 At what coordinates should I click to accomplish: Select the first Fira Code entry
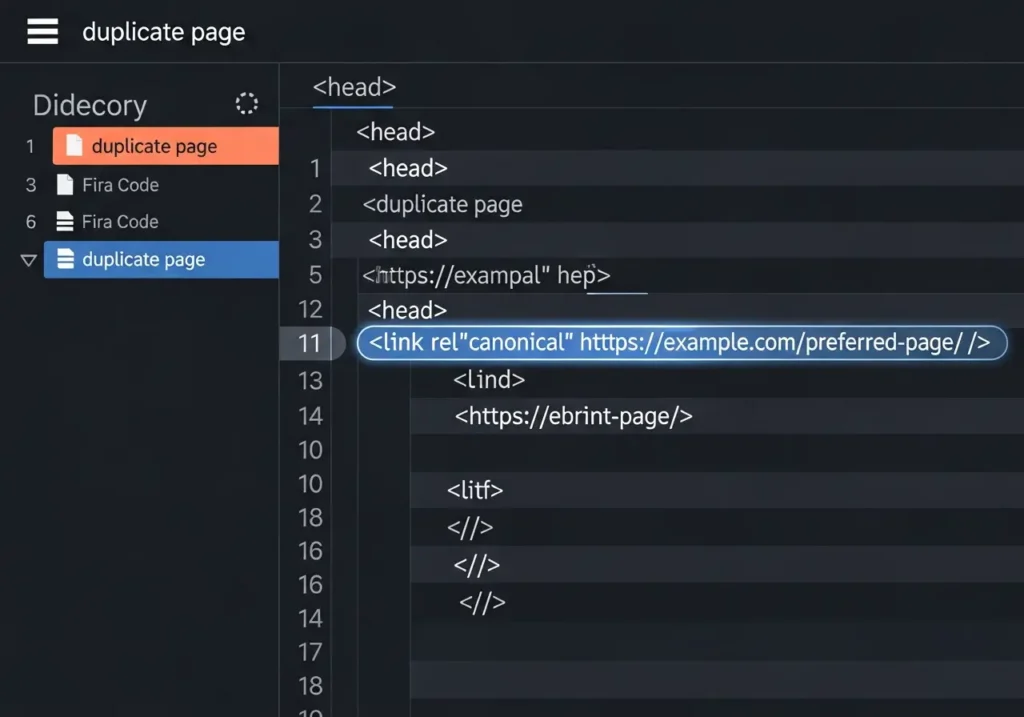click(x=120, y=185)
